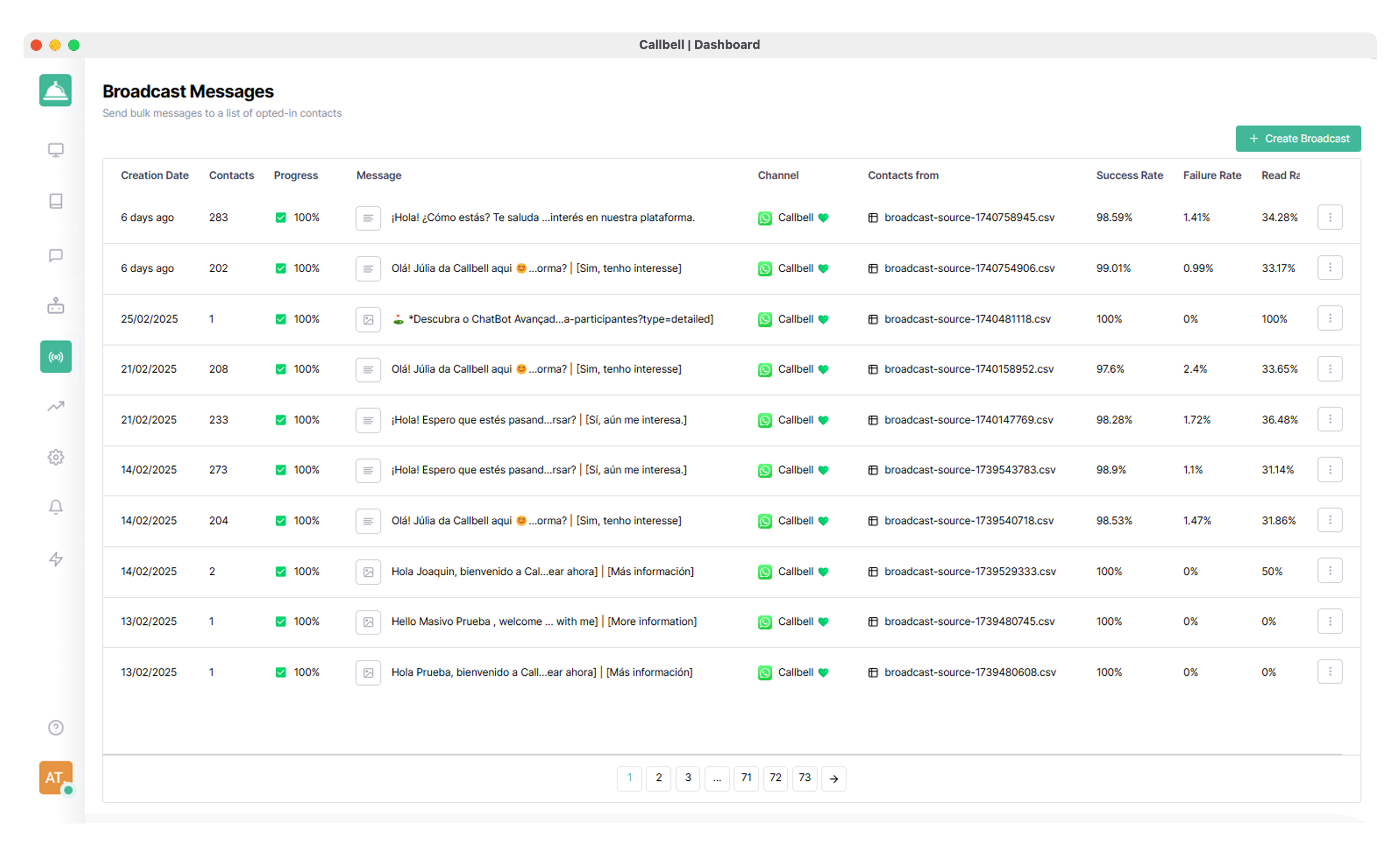
Task: Open the lightning bolt automation icon
Action: click(x=55, y=559)
